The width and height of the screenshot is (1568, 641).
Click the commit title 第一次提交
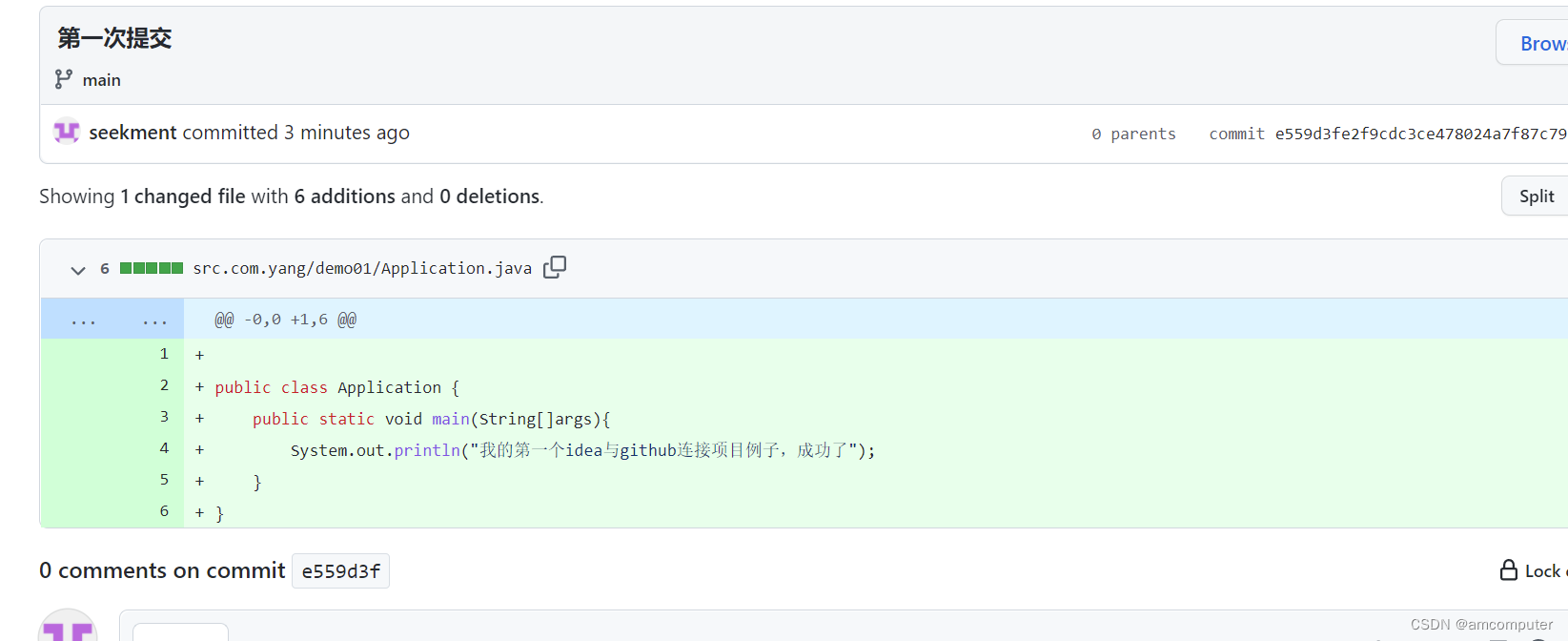click(114, 38)
